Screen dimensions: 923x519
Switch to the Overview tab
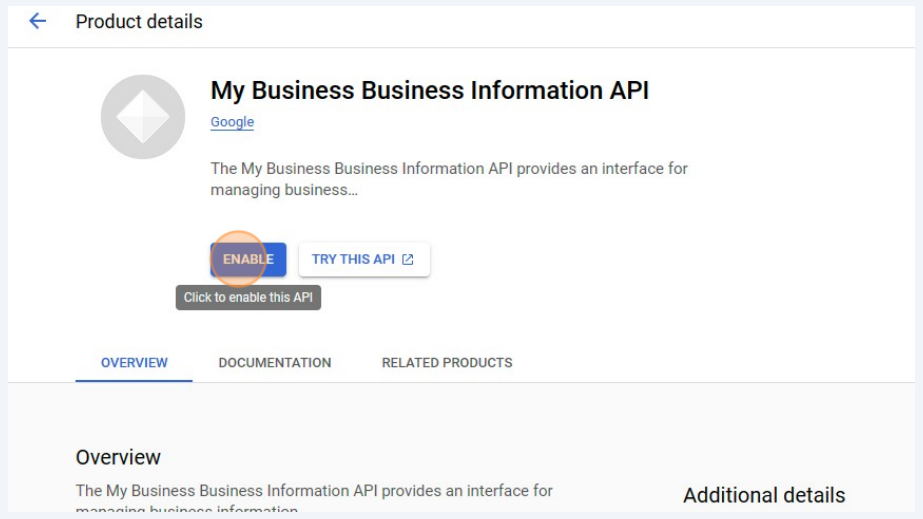click(134, 362)
